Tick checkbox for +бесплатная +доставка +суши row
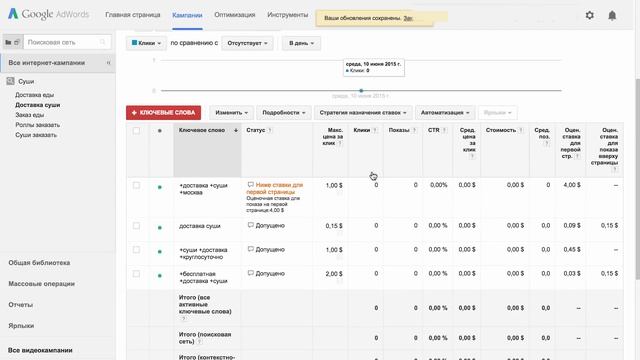The height and width of the screenshot is (360, 640). (136, 273)
